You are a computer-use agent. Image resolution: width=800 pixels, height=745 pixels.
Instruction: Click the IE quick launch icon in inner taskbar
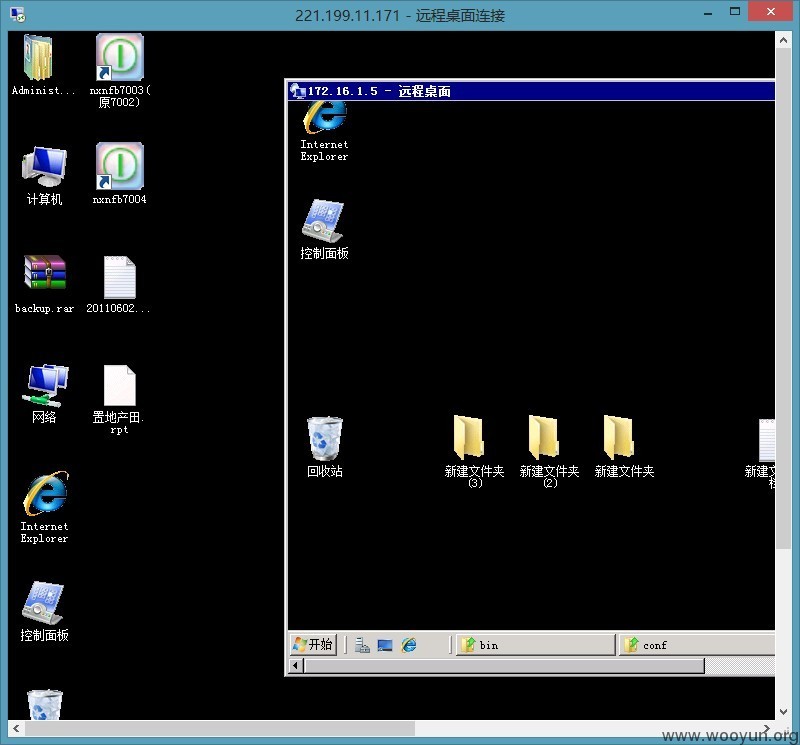pos(409,645)
